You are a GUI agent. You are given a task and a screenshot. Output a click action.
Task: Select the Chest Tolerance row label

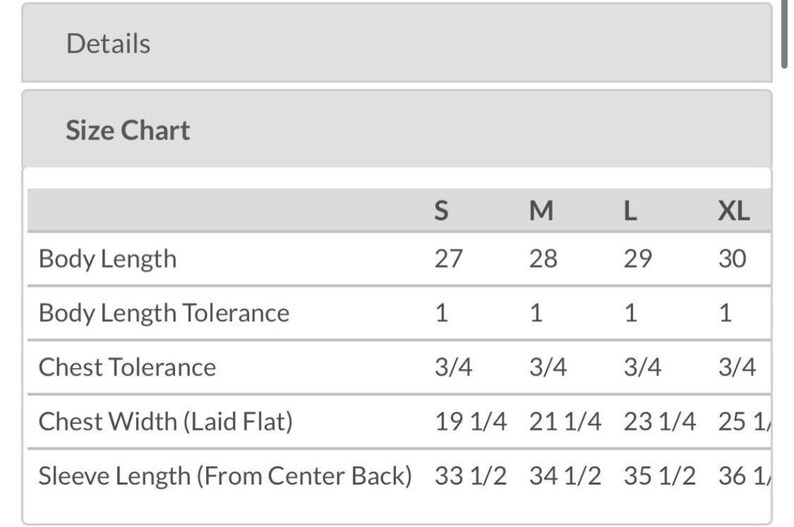127,367
